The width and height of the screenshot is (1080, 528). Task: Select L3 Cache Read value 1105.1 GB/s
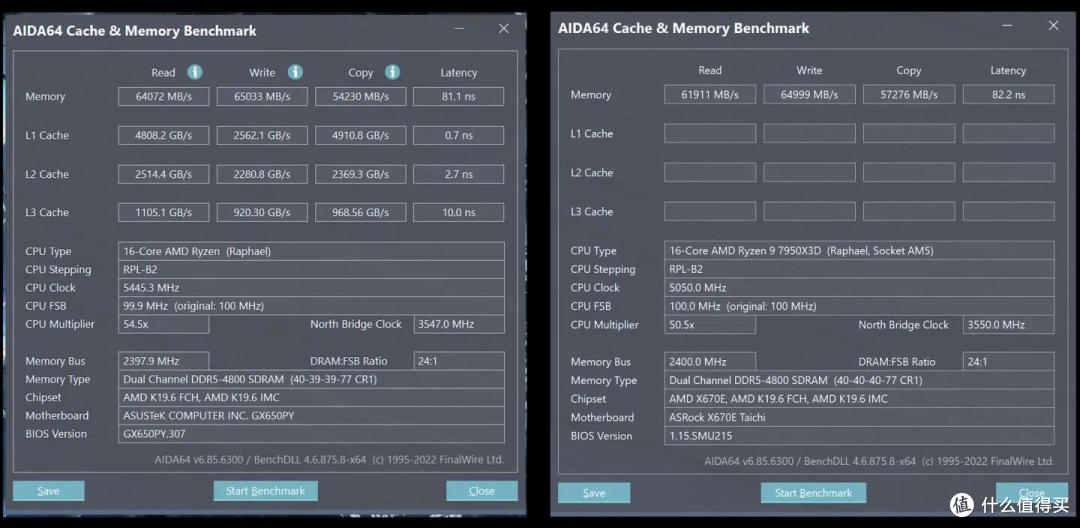click(164, 213)
